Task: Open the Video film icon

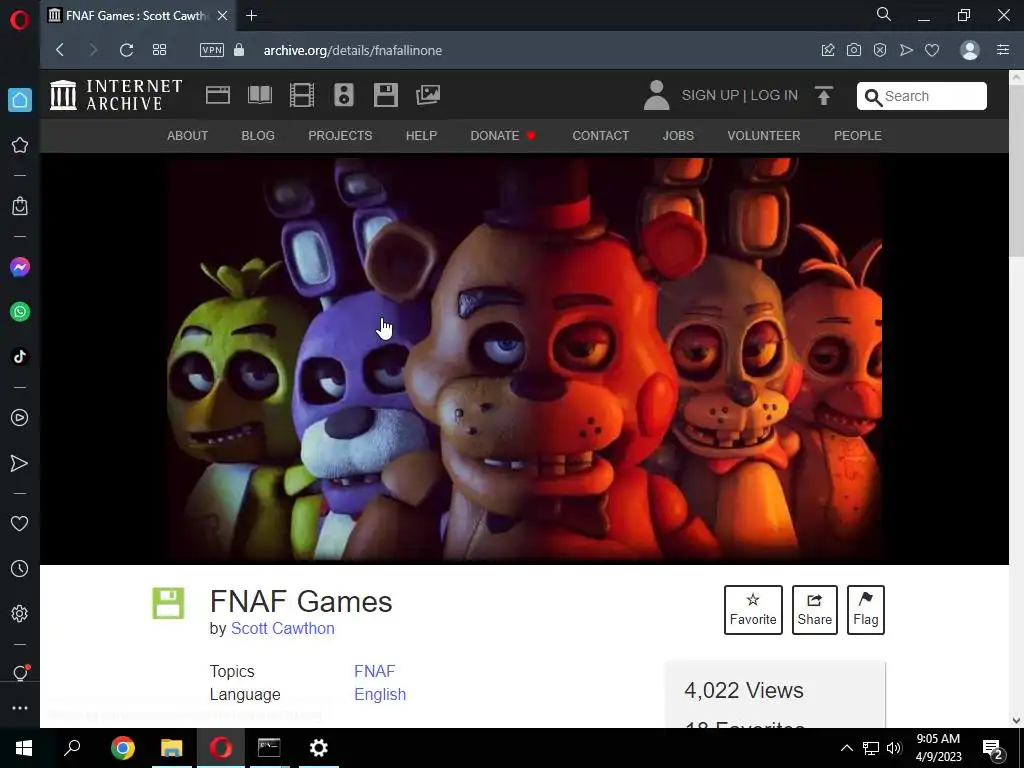Action: coord(302,95)
